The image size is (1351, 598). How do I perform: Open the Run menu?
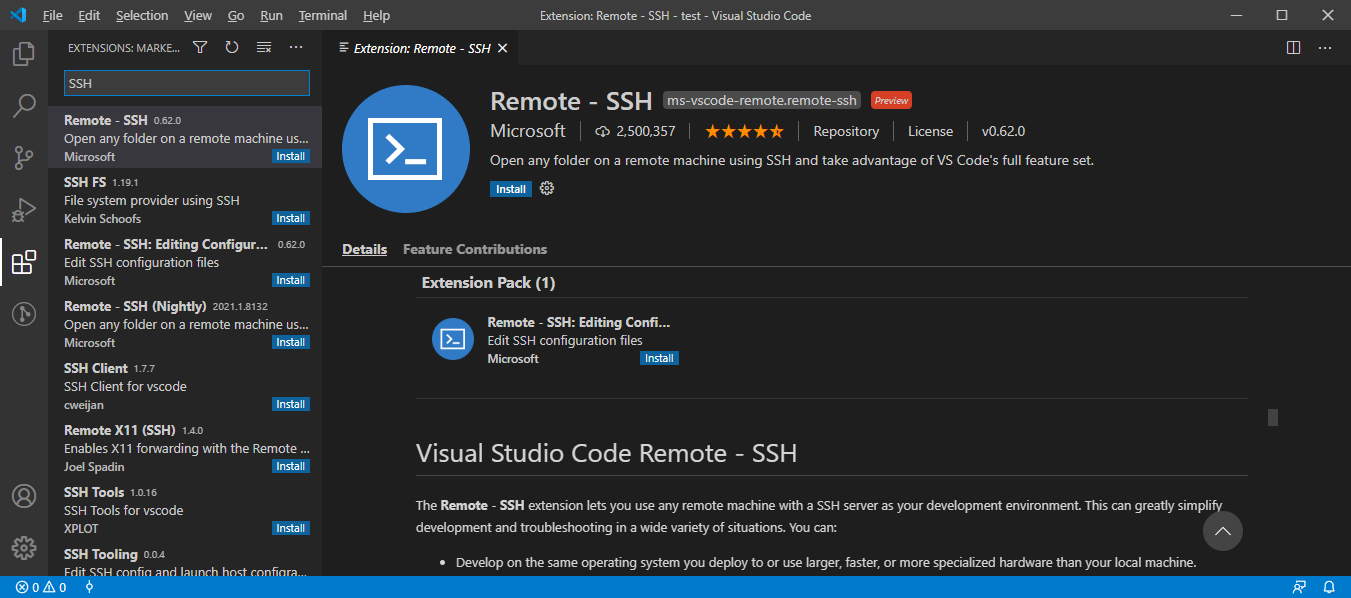[271, 16]
